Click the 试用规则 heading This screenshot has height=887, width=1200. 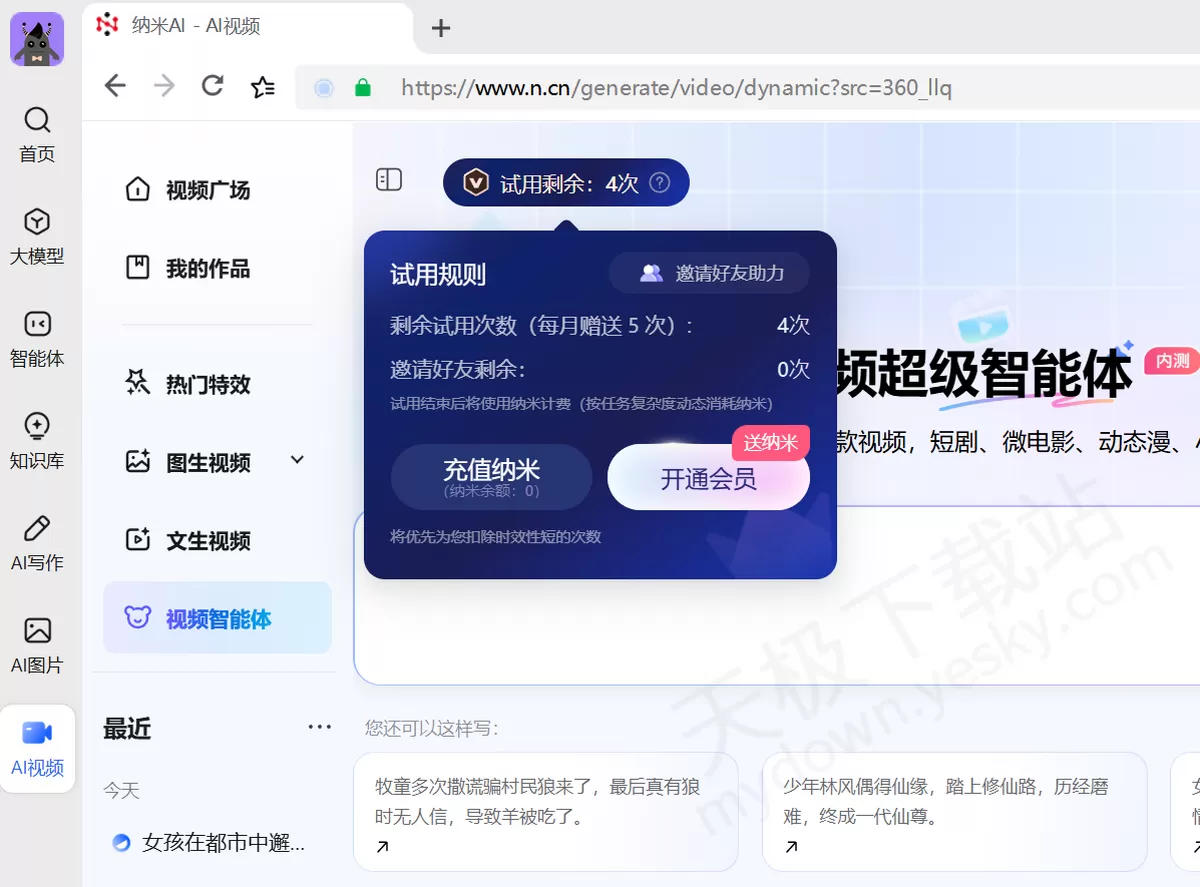(x=438, y=275)
